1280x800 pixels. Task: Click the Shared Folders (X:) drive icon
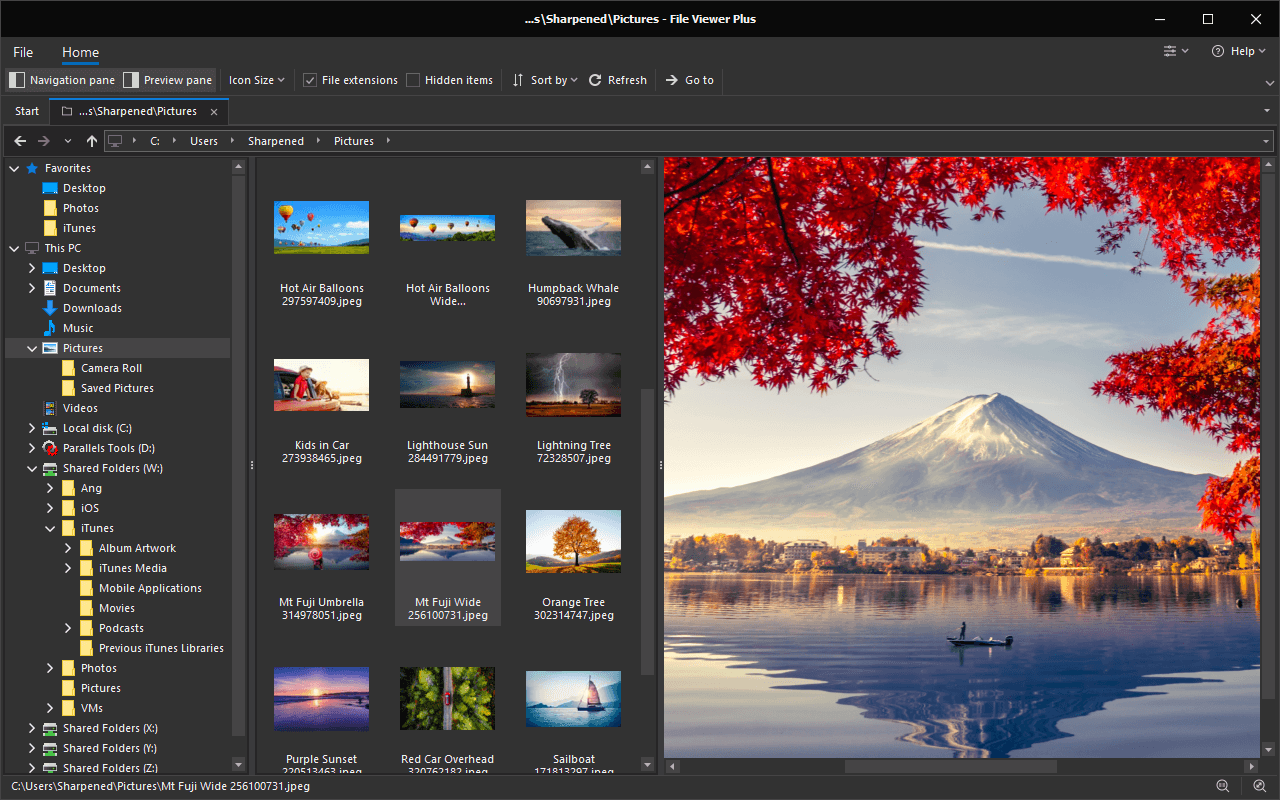[x=50, y=728]
